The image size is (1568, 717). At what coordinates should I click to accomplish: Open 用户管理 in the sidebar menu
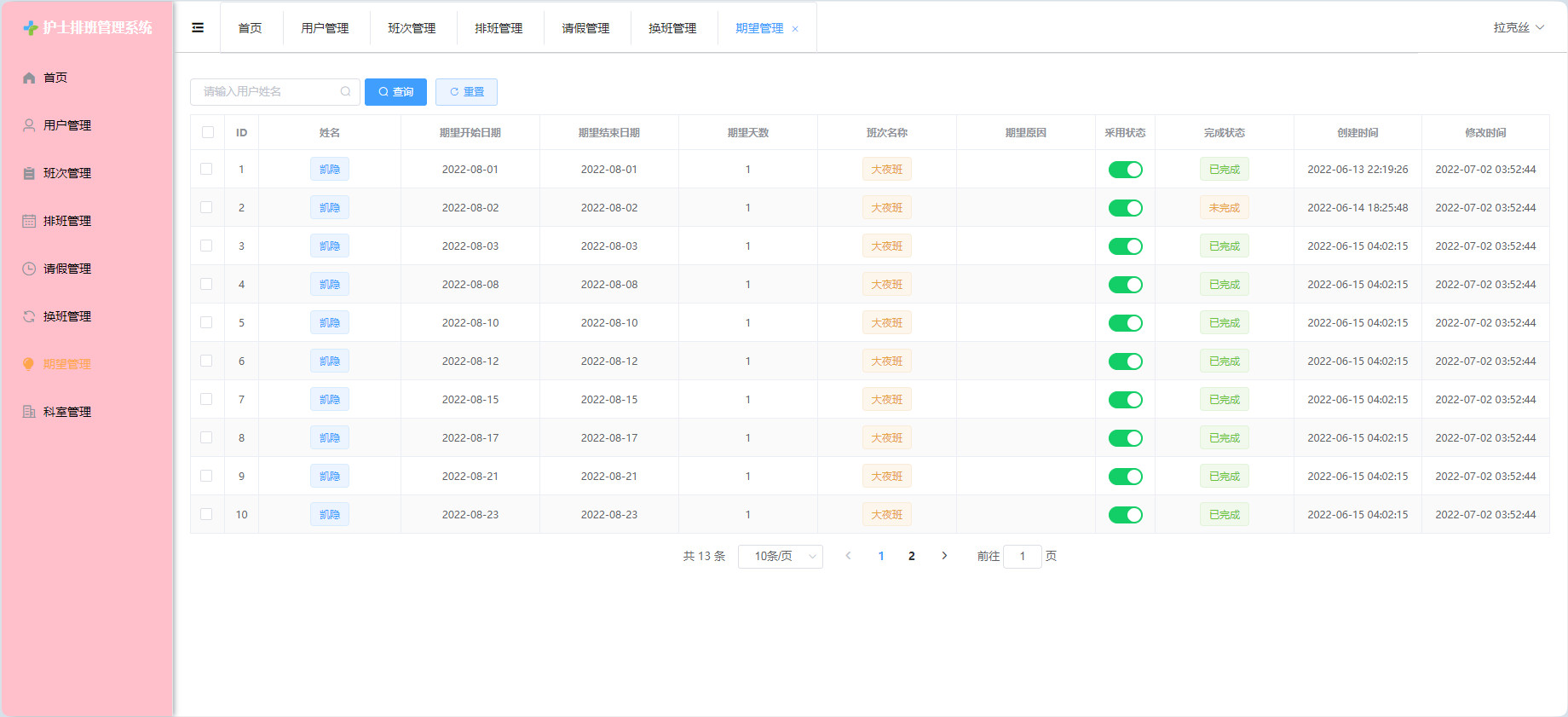(87, 125)
